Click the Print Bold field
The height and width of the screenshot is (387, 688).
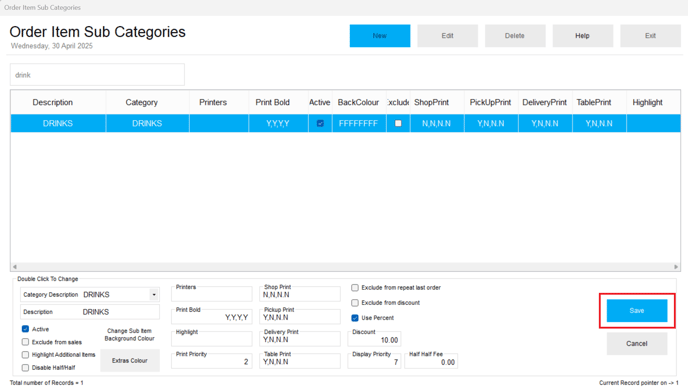(211, 317)
